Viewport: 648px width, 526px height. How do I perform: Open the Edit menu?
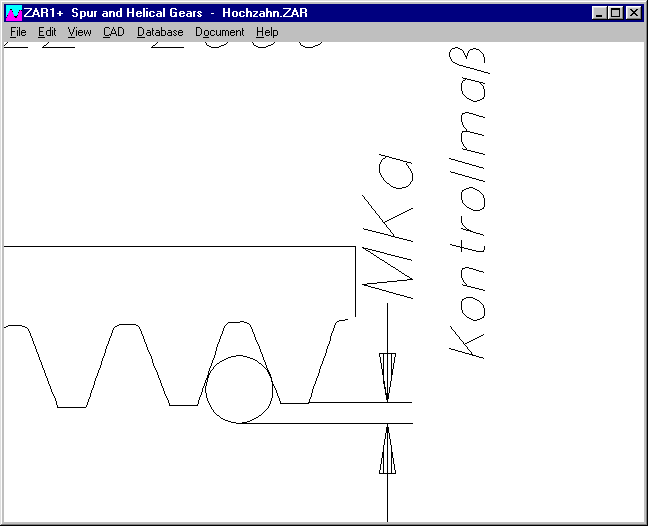click(47, 32)
